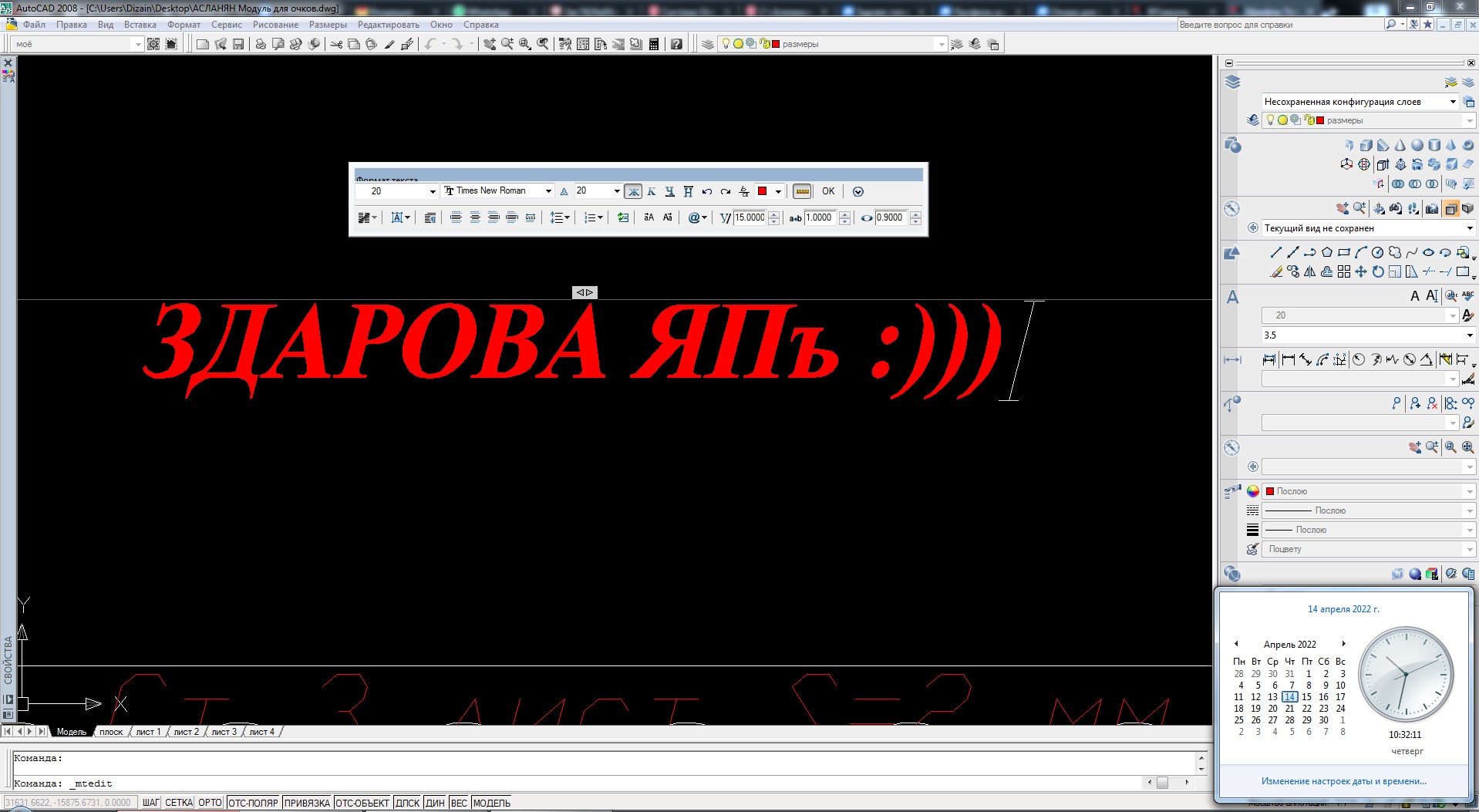Toggle the ruler in text editor
This screenshot has width=1479, height=812.
click(x=802, y=191)
